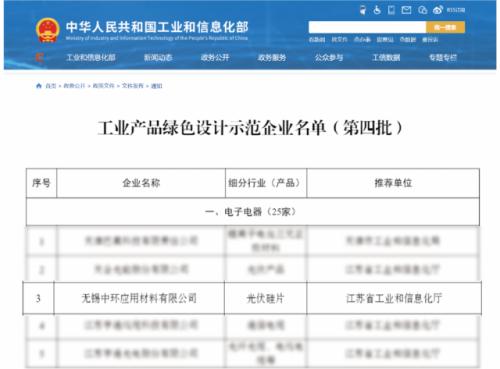
Task: Open the envelope mail icon
Action: tap(406, 10)
